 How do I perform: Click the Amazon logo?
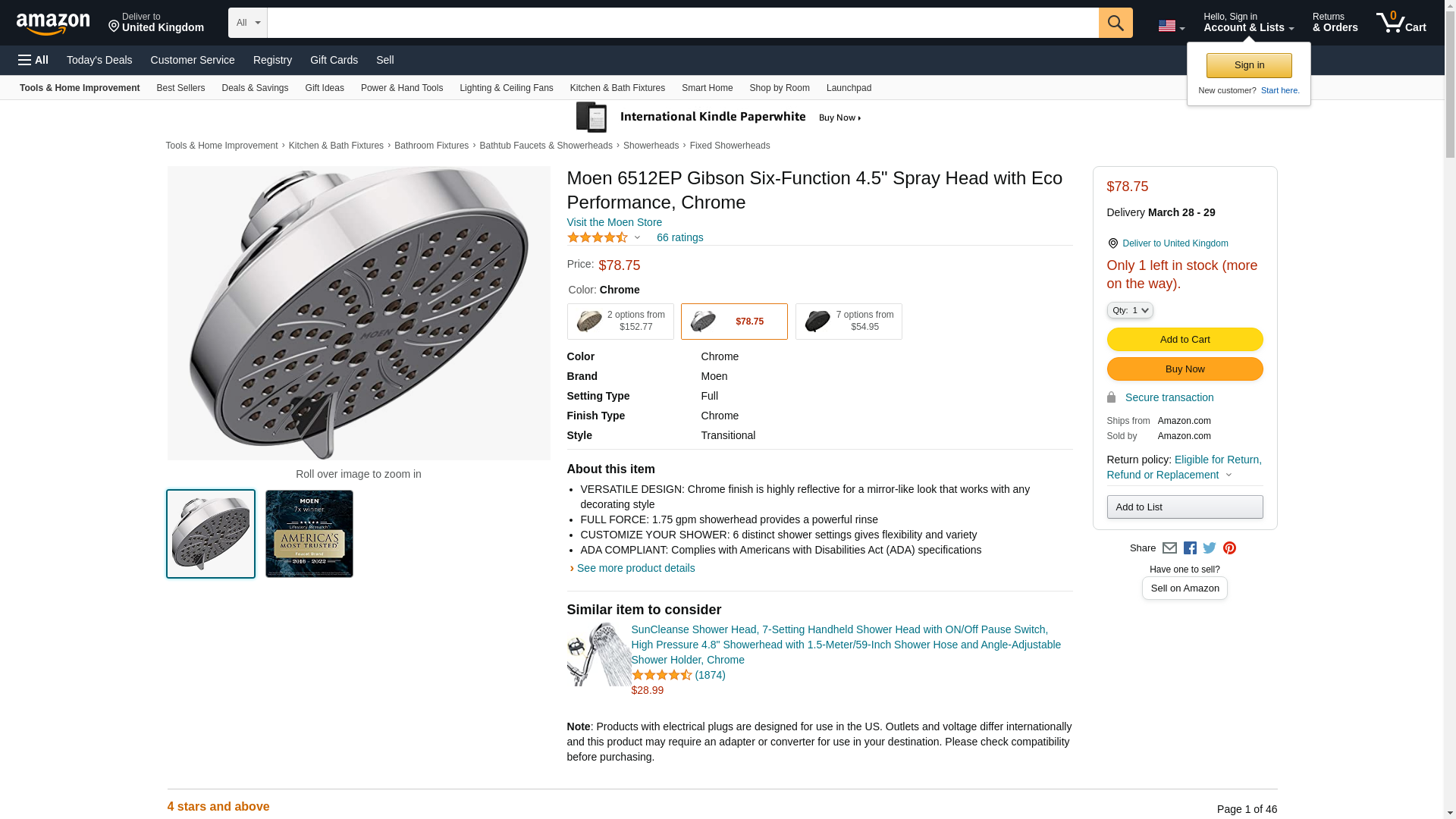click(x=53, y=24)
